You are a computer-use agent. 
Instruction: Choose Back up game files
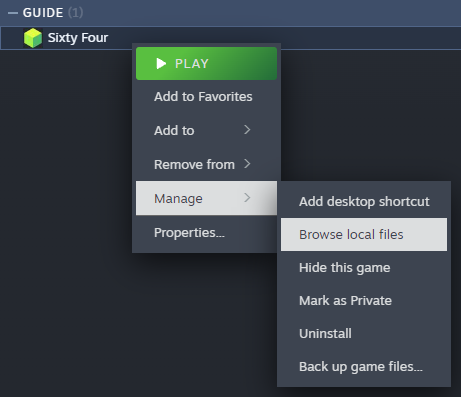coord(364,367)
